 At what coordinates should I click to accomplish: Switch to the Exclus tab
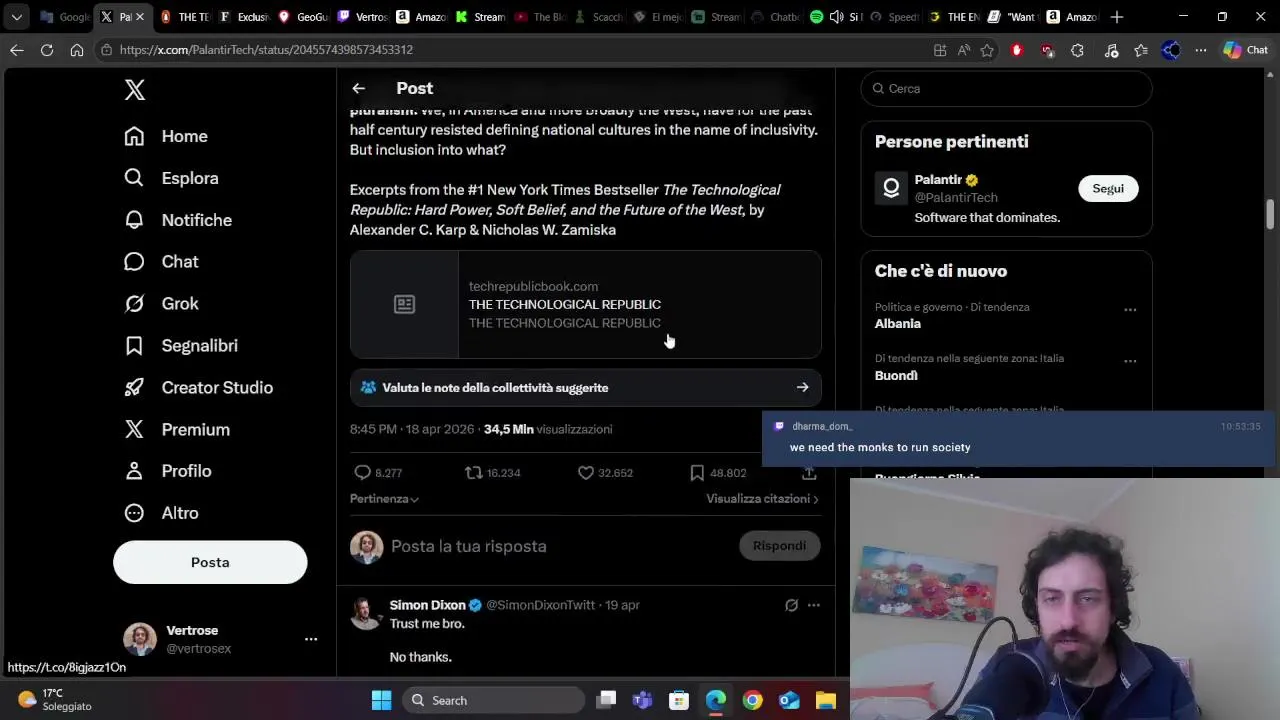pyautogui.click(x=245, y=17)
